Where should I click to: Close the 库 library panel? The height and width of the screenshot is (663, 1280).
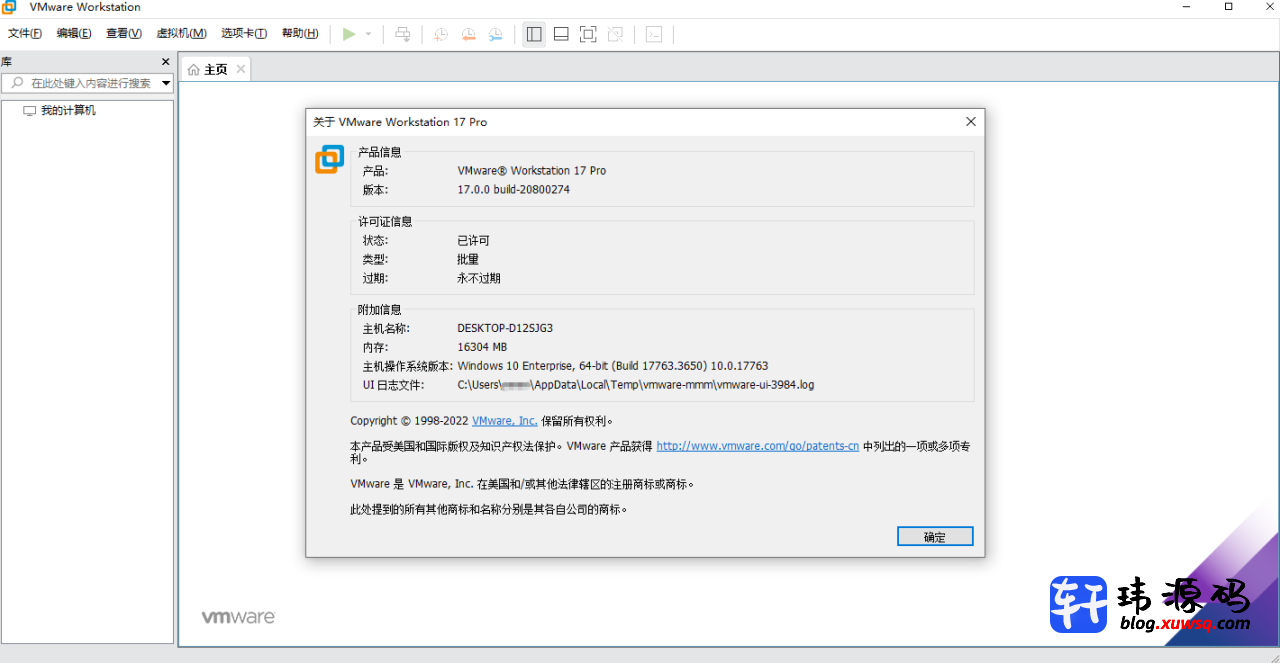166,62
